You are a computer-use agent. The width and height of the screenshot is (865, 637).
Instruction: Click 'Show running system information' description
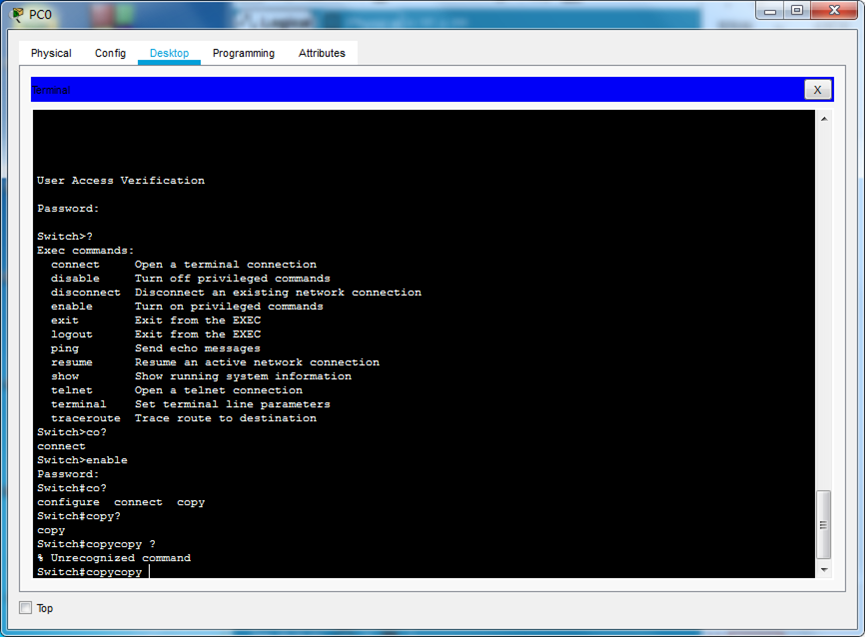point(243,376)
